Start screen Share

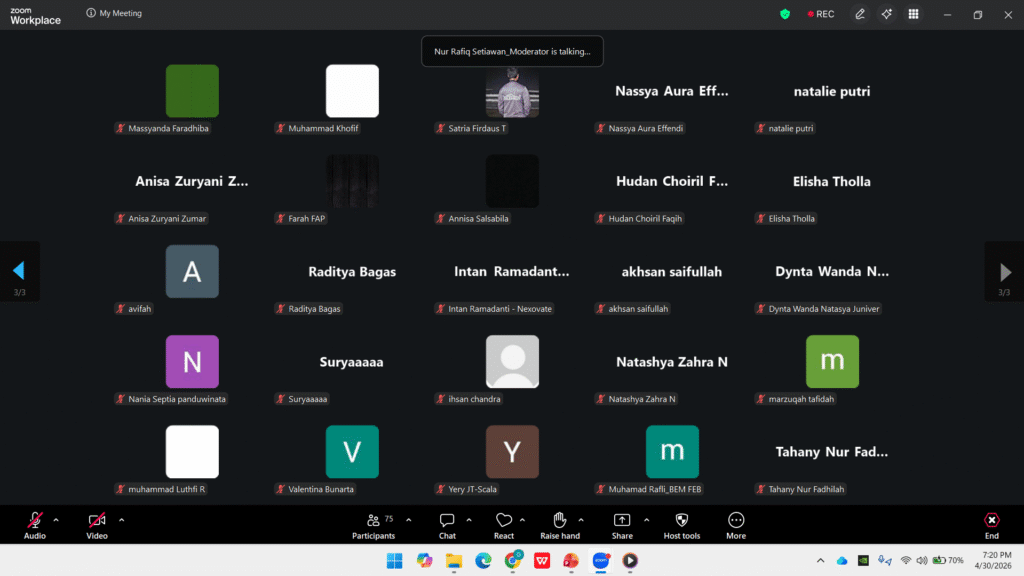point(622,525)
